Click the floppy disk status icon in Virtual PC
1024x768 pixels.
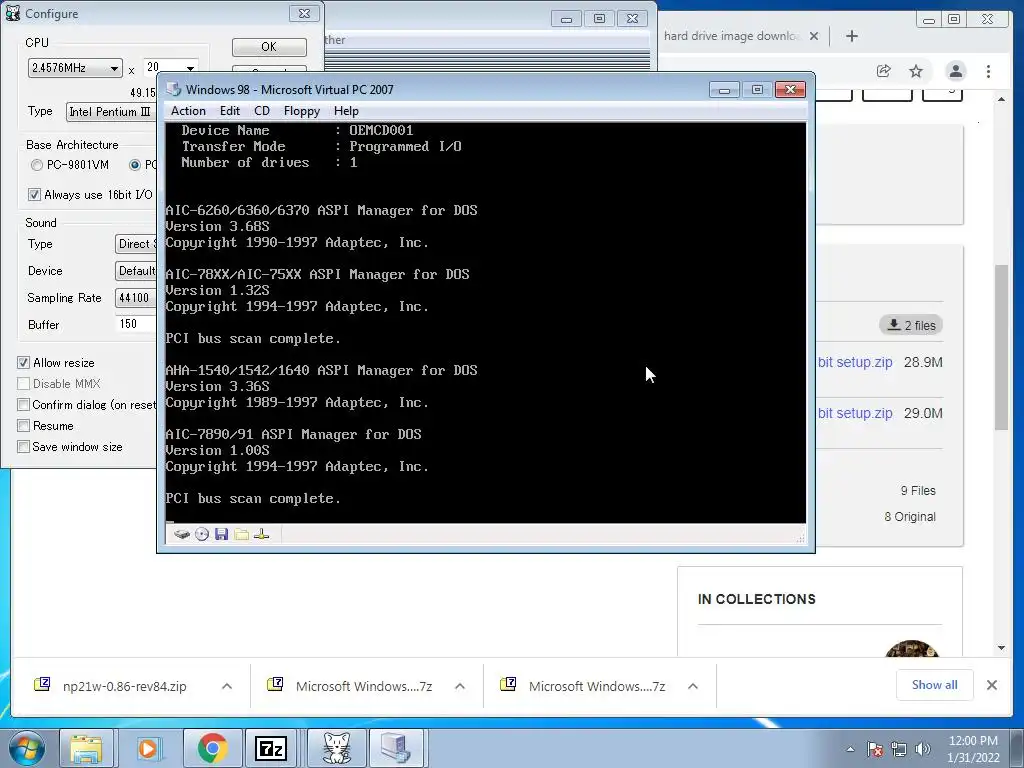click(221, 535)
